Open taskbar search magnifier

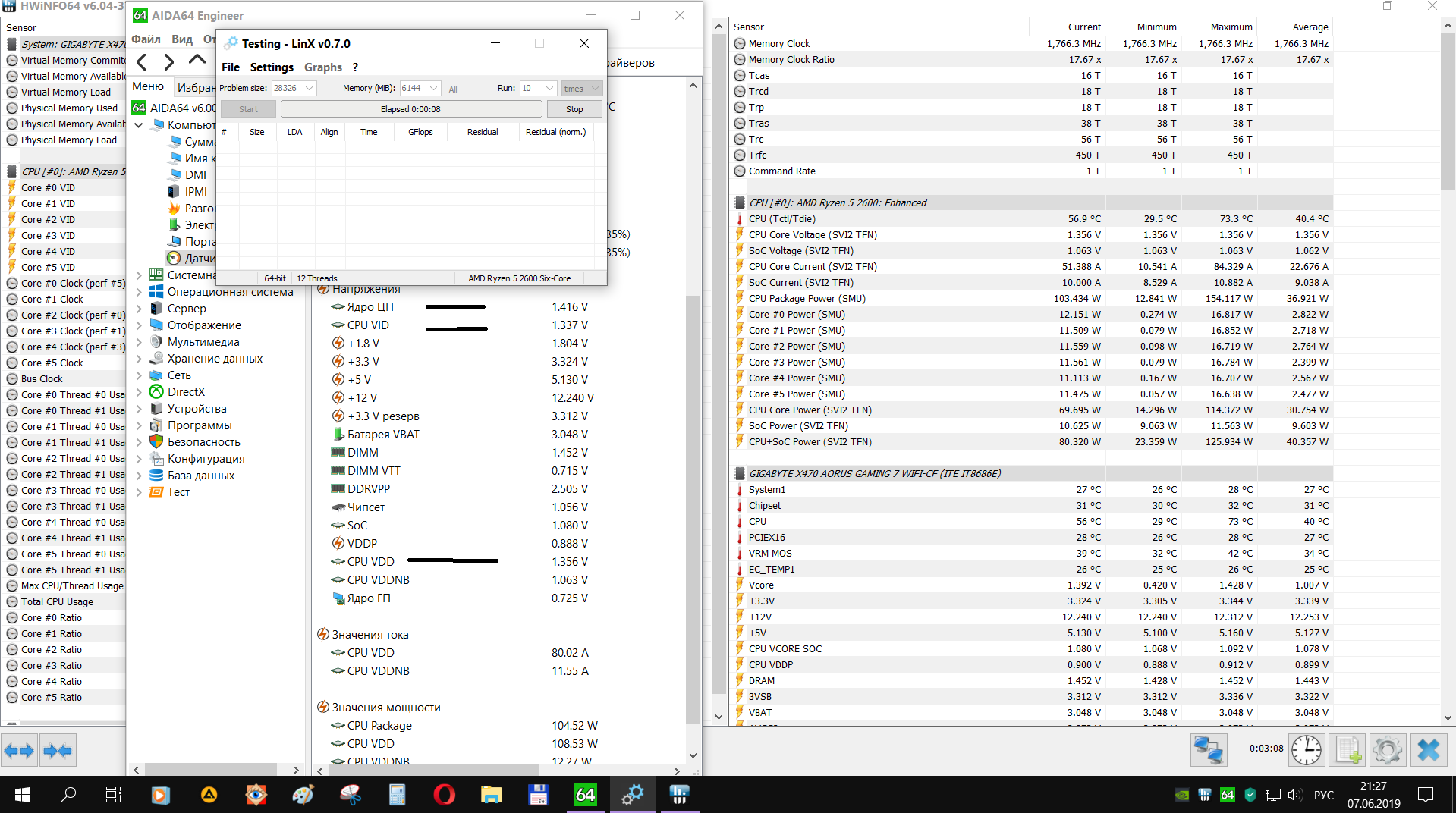pos(68,795)
